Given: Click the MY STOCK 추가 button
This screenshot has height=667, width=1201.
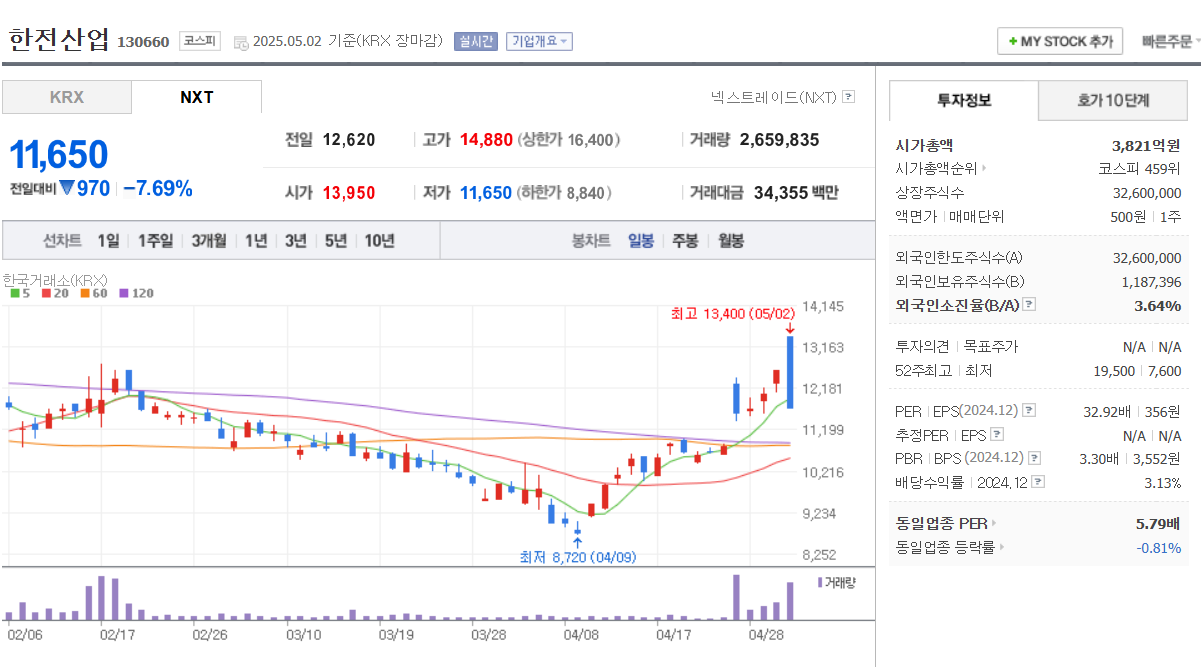Looking at the screenshot, I should coord(1060,41).
